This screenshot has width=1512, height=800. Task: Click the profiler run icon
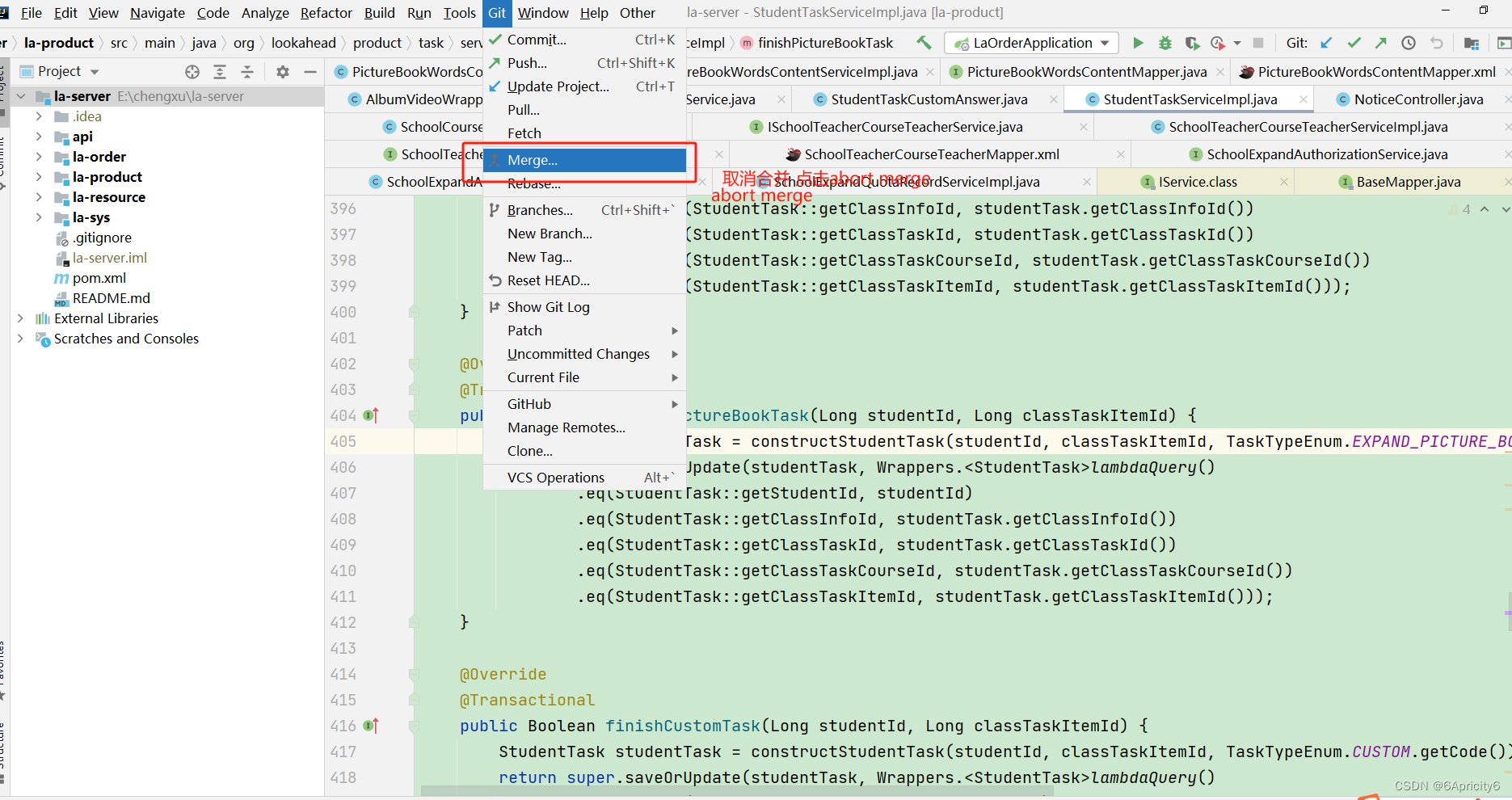coord(1218,43)
